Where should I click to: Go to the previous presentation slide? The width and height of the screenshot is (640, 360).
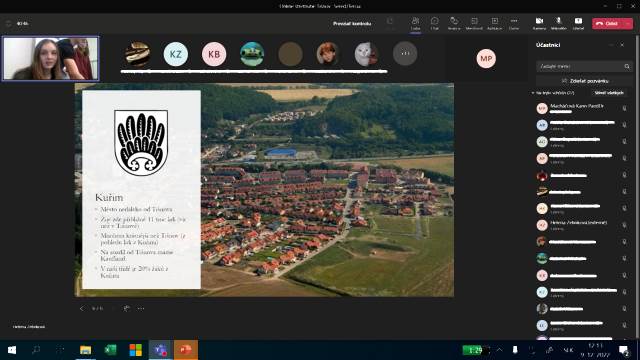click(82, 309)
